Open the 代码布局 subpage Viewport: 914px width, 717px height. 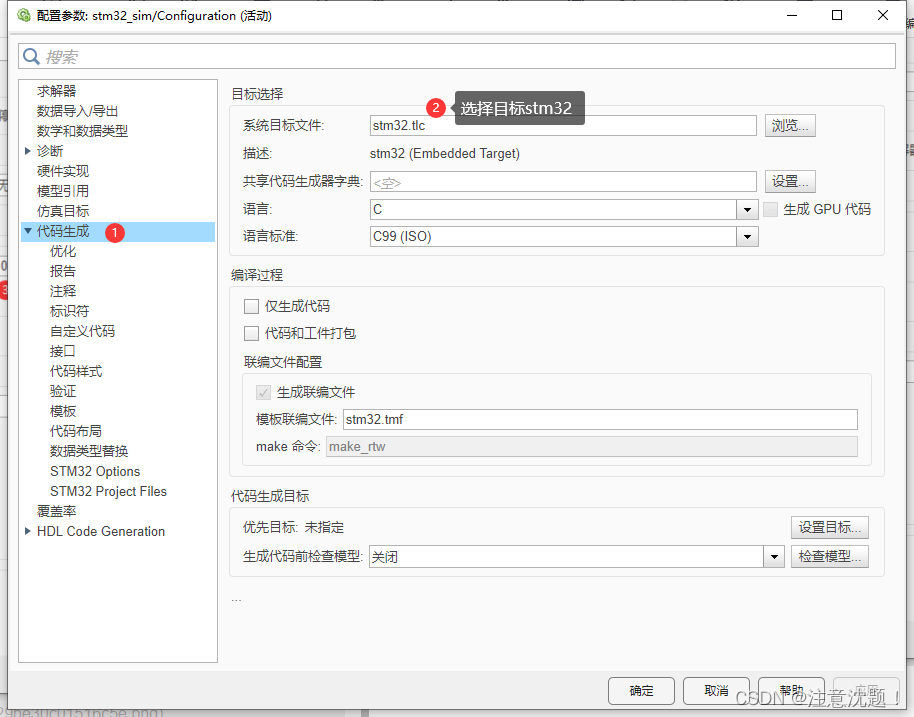(76, 431)
